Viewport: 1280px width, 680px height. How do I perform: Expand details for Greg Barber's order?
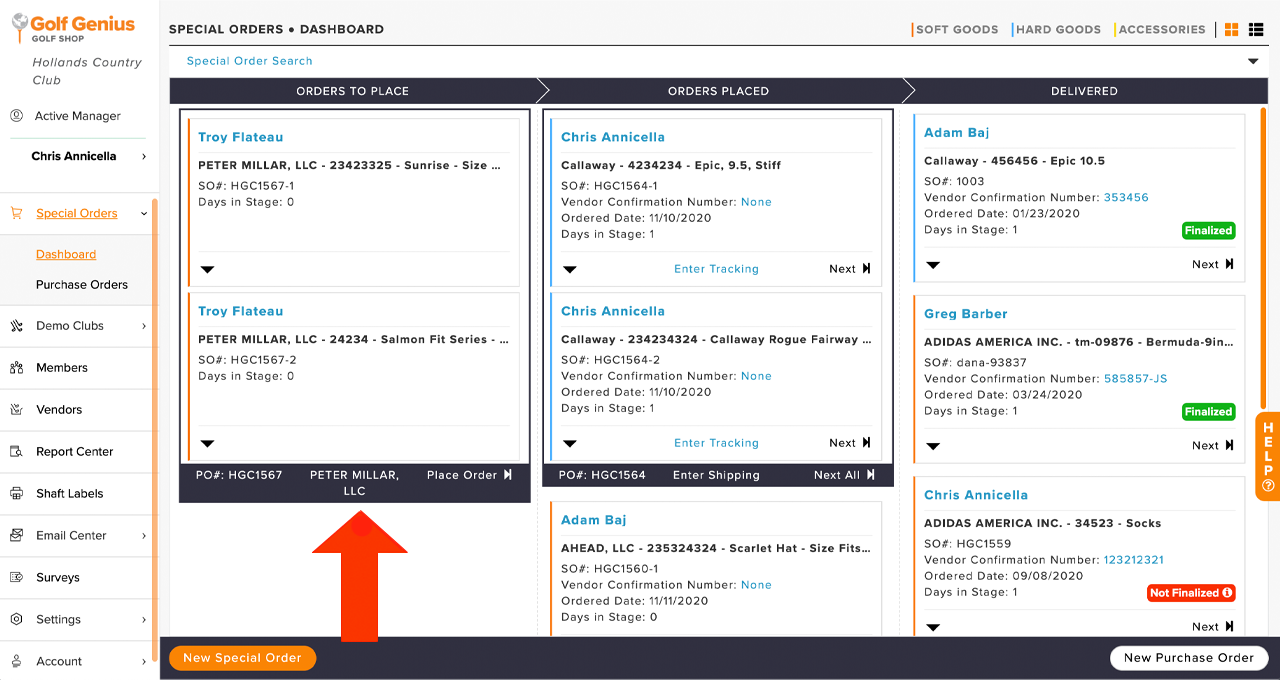(933, 446)
